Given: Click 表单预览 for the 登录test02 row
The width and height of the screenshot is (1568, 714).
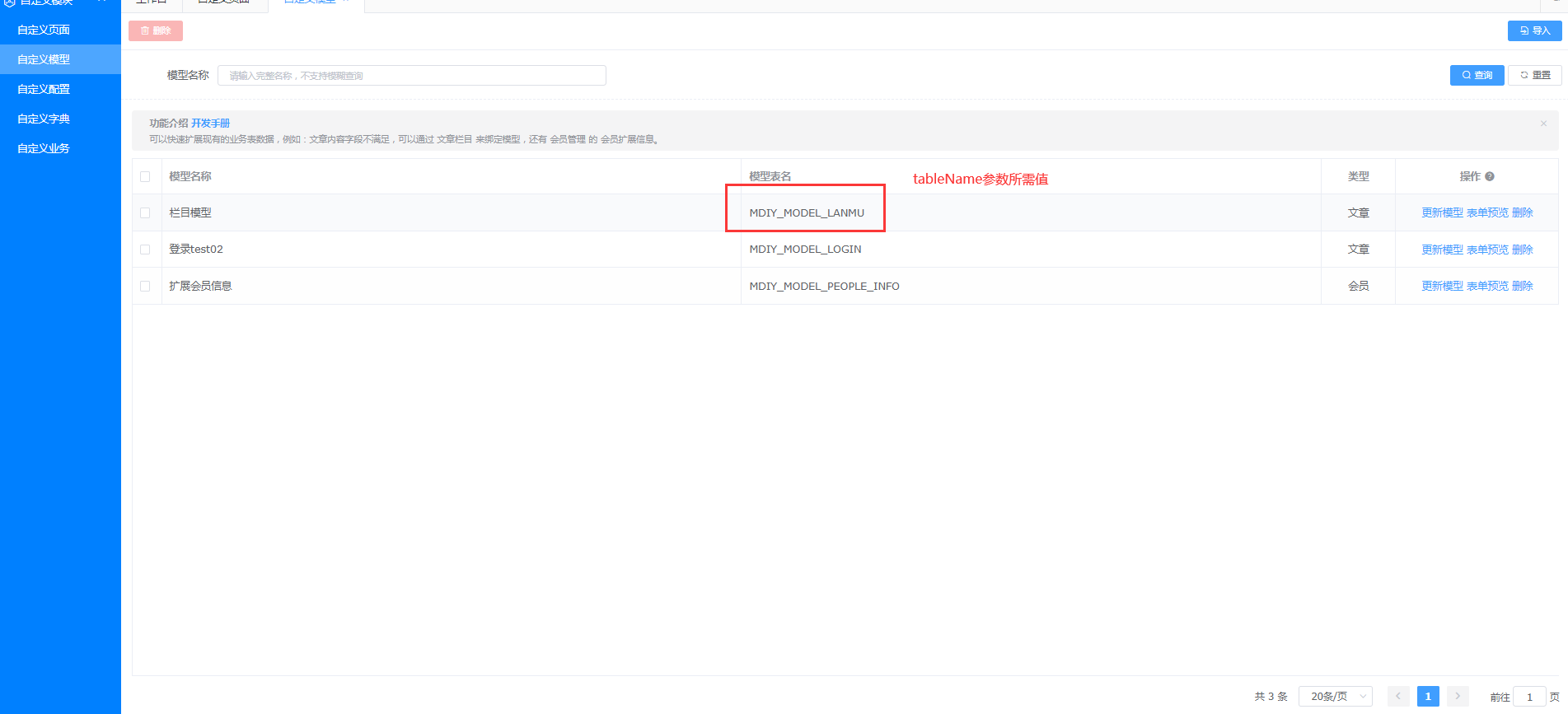Looking at the screenshot, I should 1487,250.
